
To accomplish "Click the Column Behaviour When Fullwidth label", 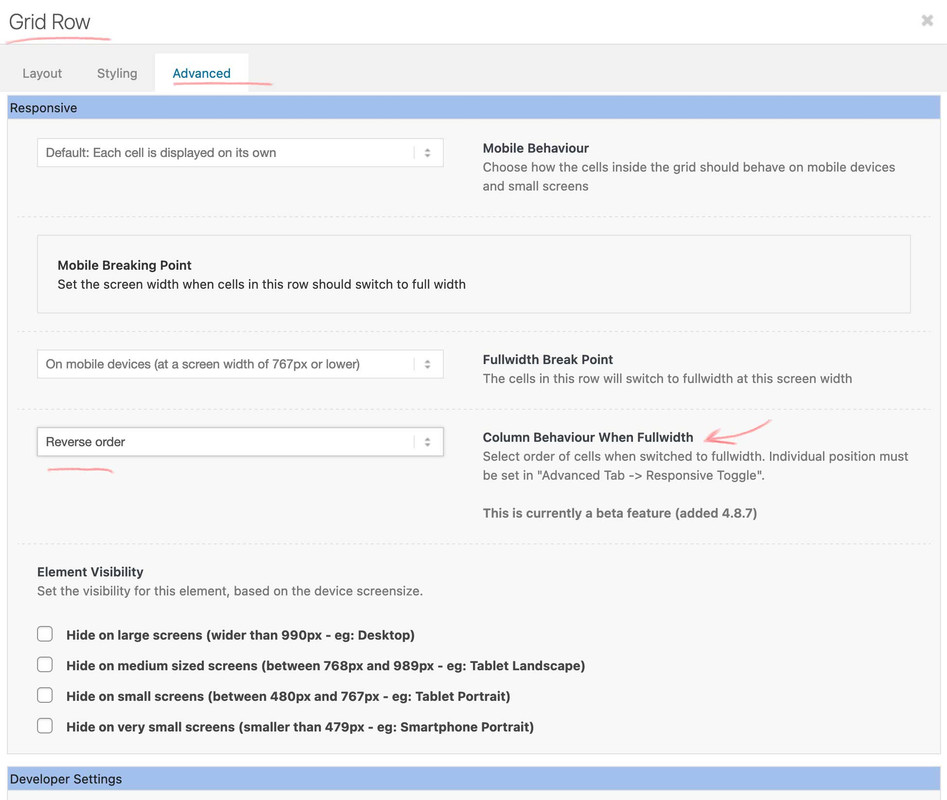I will [x=588, y=437].
